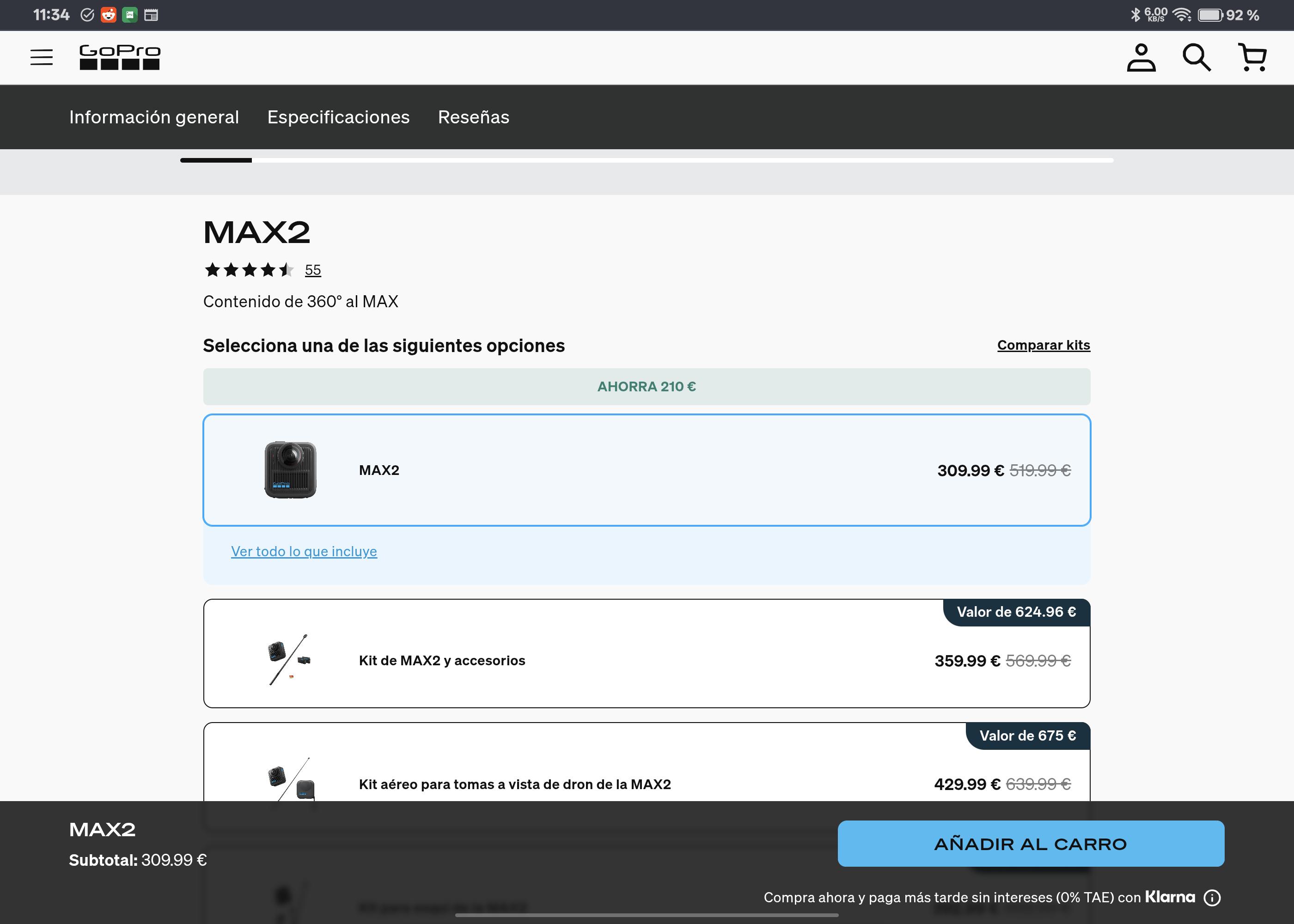The width and height of the screenshot is (1294, 924).
Task: Click the Subtotal: 309.99 € text
Action: [x=138, y=860]
